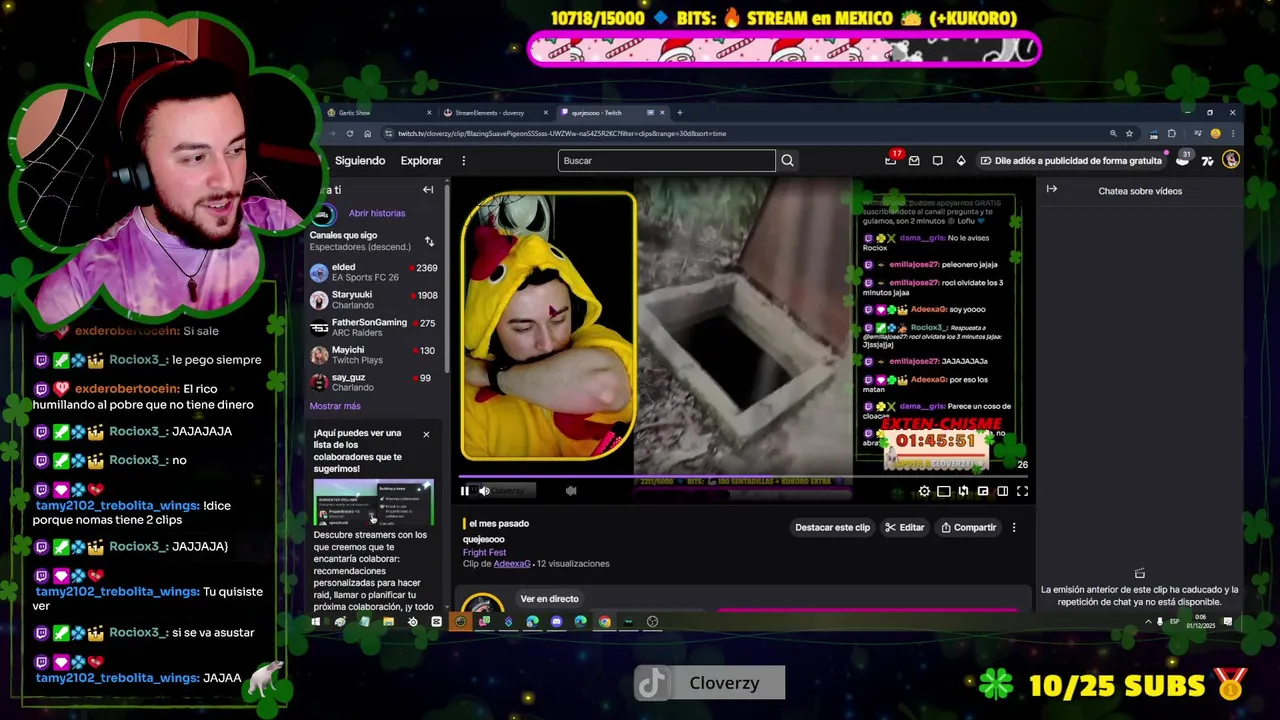Screen dimensions: 1280x720
Task: Change followed channels sort order arrows
Action: pos(429,241)
